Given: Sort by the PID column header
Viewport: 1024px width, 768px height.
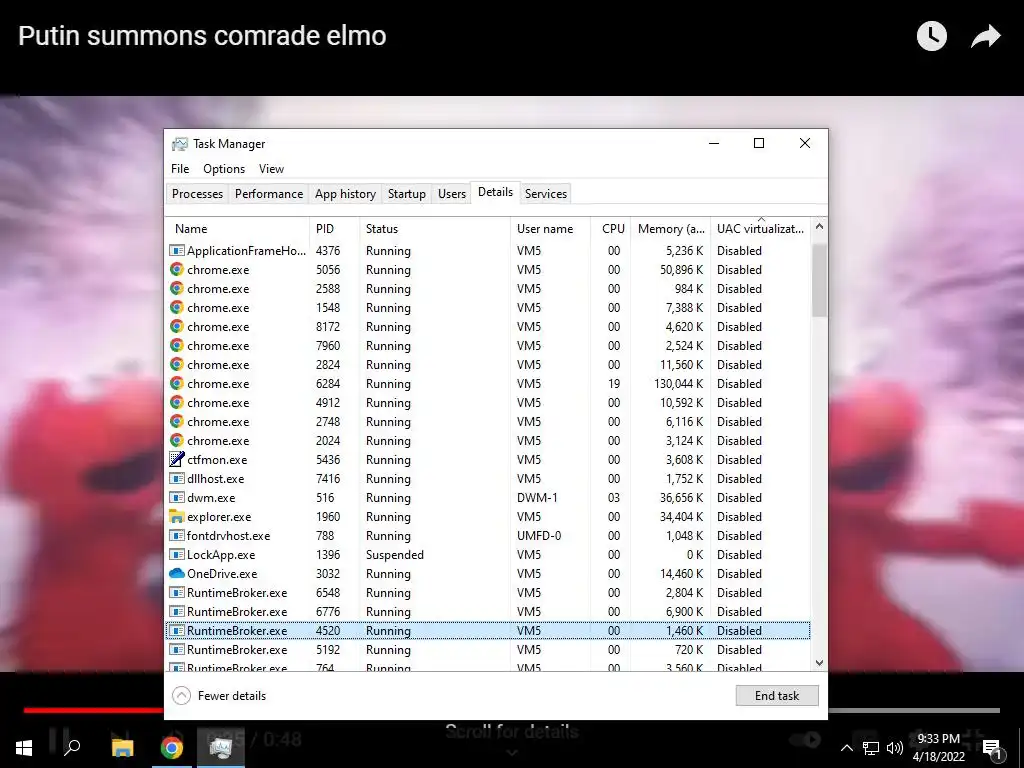Looking at the screenshot, I should [334, 229].
